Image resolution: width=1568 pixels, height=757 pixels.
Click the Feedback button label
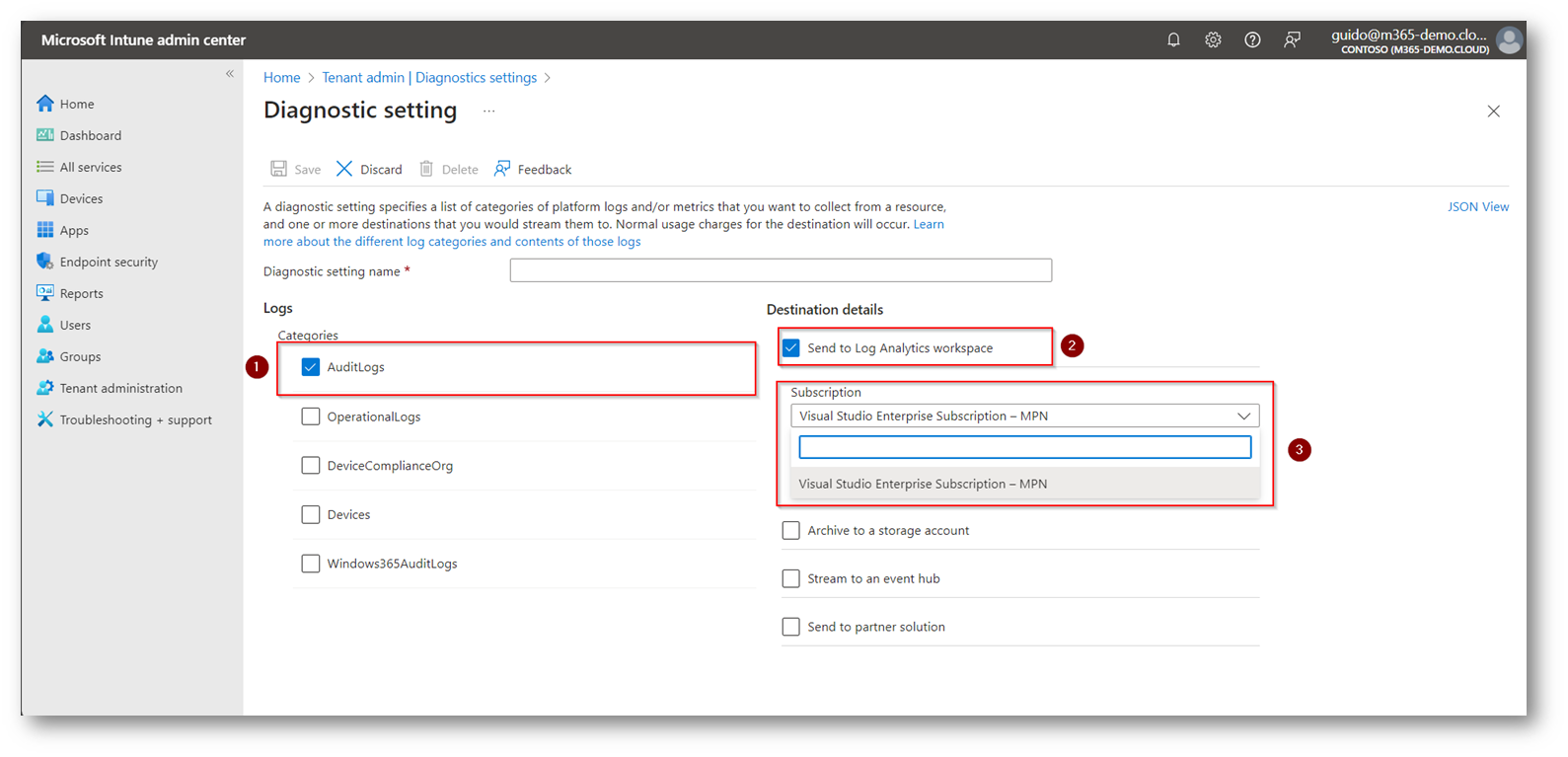545,170
